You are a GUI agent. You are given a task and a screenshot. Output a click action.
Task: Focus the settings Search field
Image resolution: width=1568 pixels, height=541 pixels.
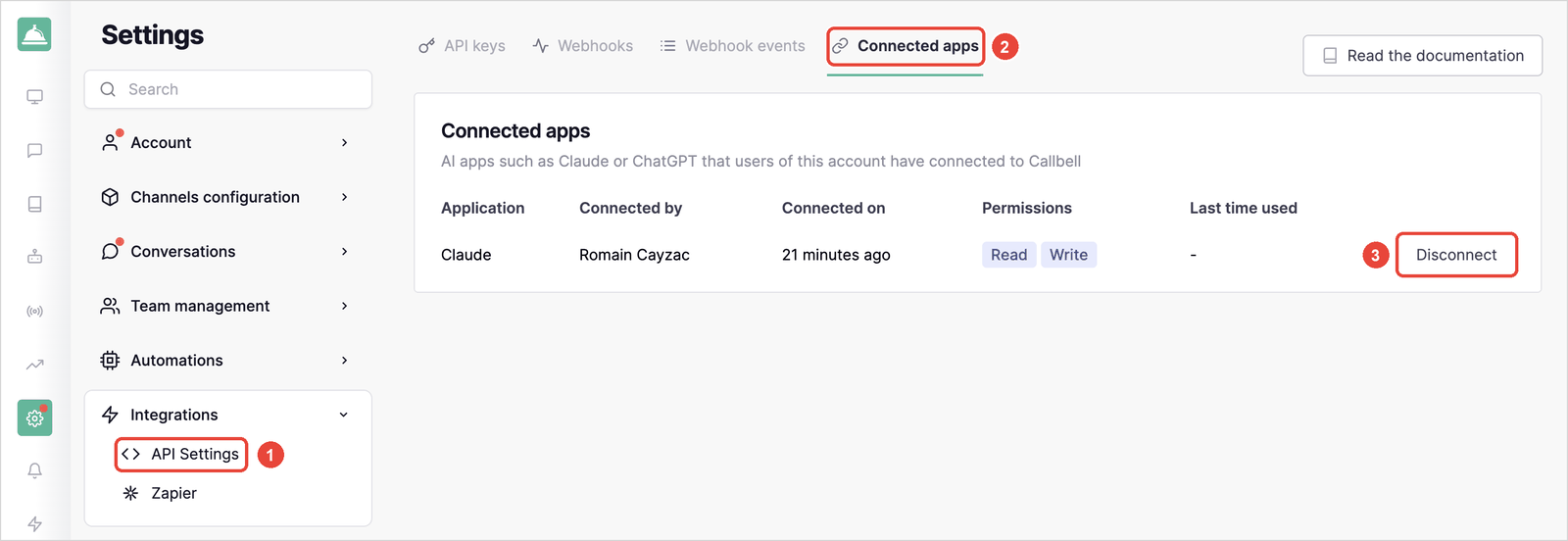point(227,89)
